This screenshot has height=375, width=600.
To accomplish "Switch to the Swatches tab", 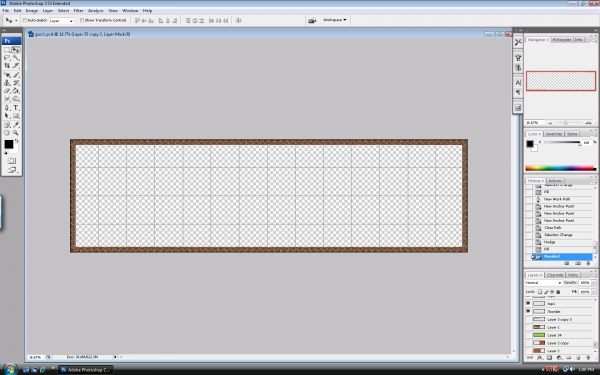I will pos(553,134).
